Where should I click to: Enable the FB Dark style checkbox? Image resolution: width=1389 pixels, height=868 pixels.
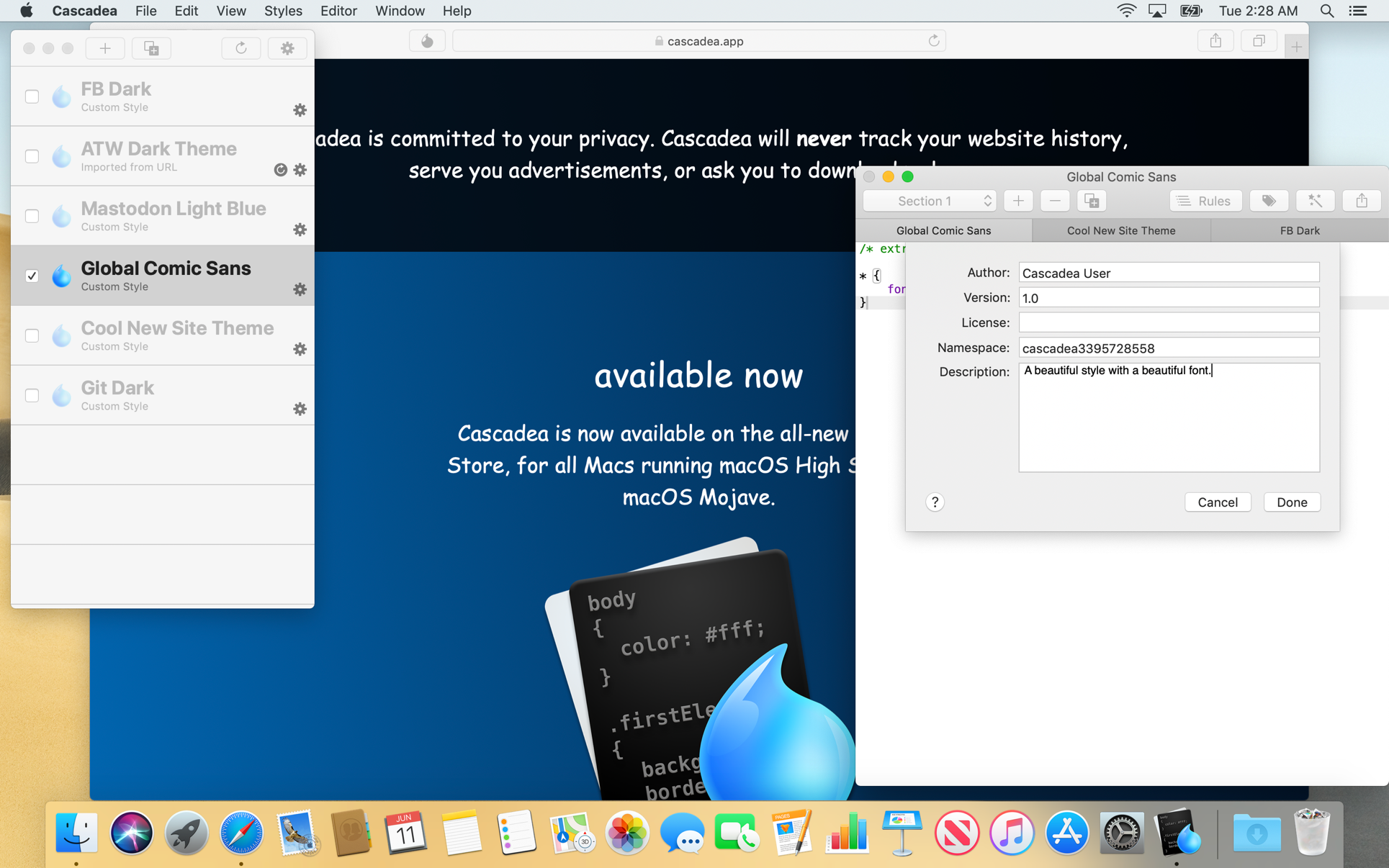32,96
